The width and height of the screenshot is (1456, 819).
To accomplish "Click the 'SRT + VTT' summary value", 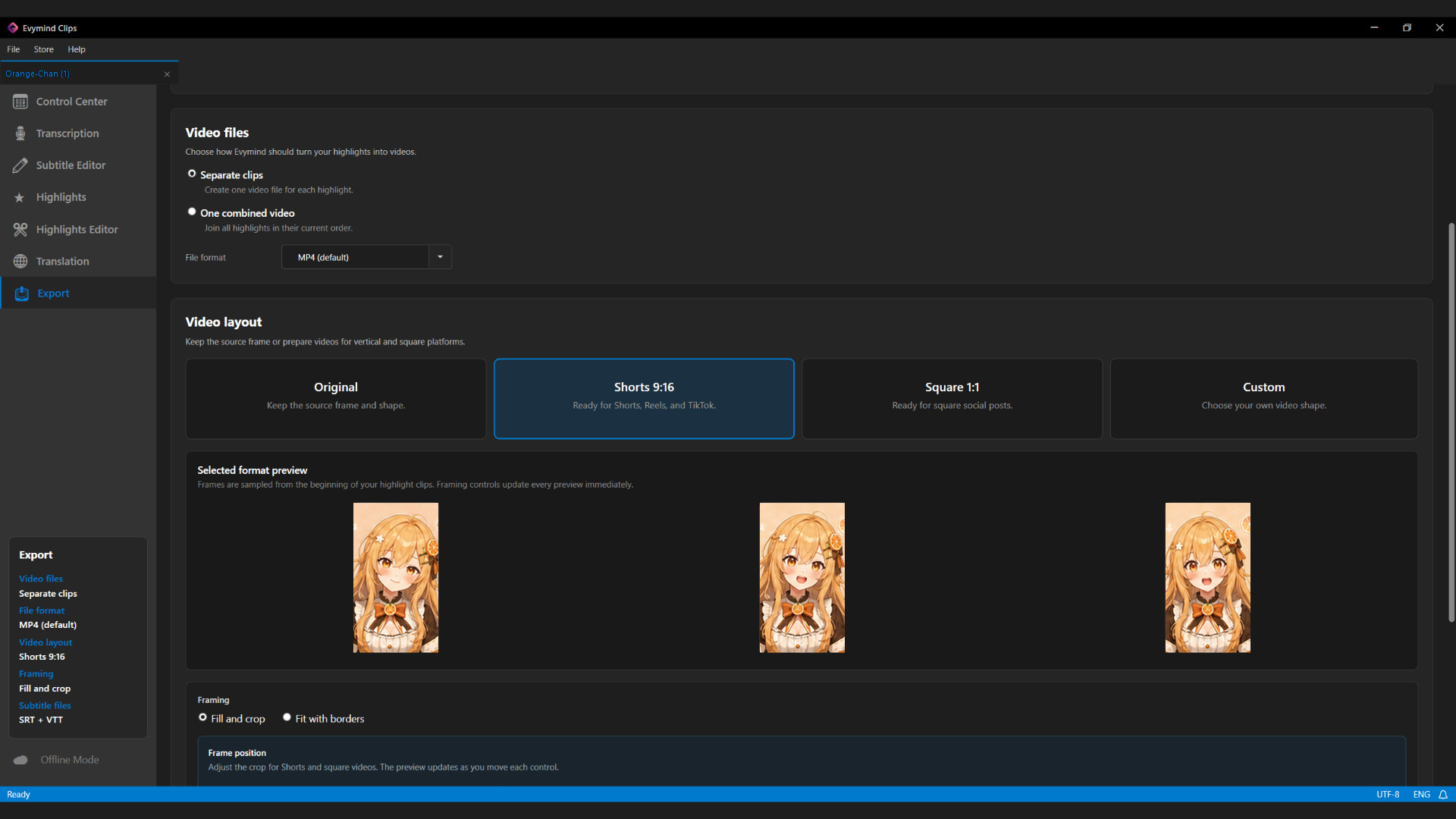I will [x=41, y=720].
